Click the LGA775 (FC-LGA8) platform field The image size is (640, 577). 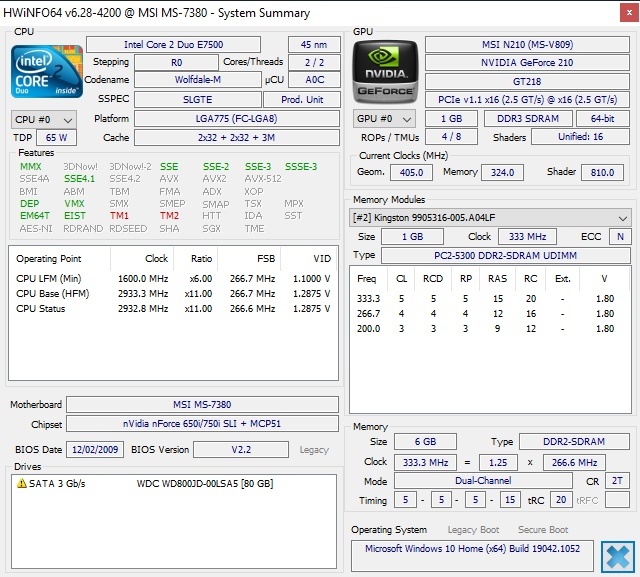[x=237, y=118]
